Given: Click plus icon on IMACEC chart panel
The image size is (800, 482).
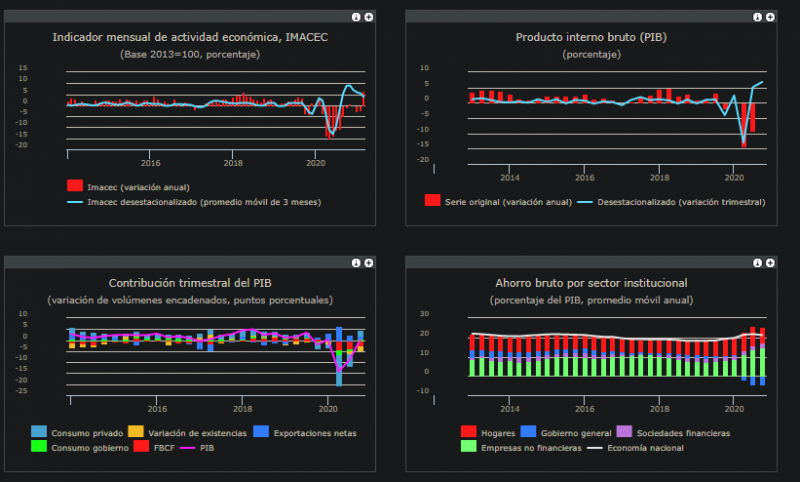Looking at the screenshot, I should [369, 18].
